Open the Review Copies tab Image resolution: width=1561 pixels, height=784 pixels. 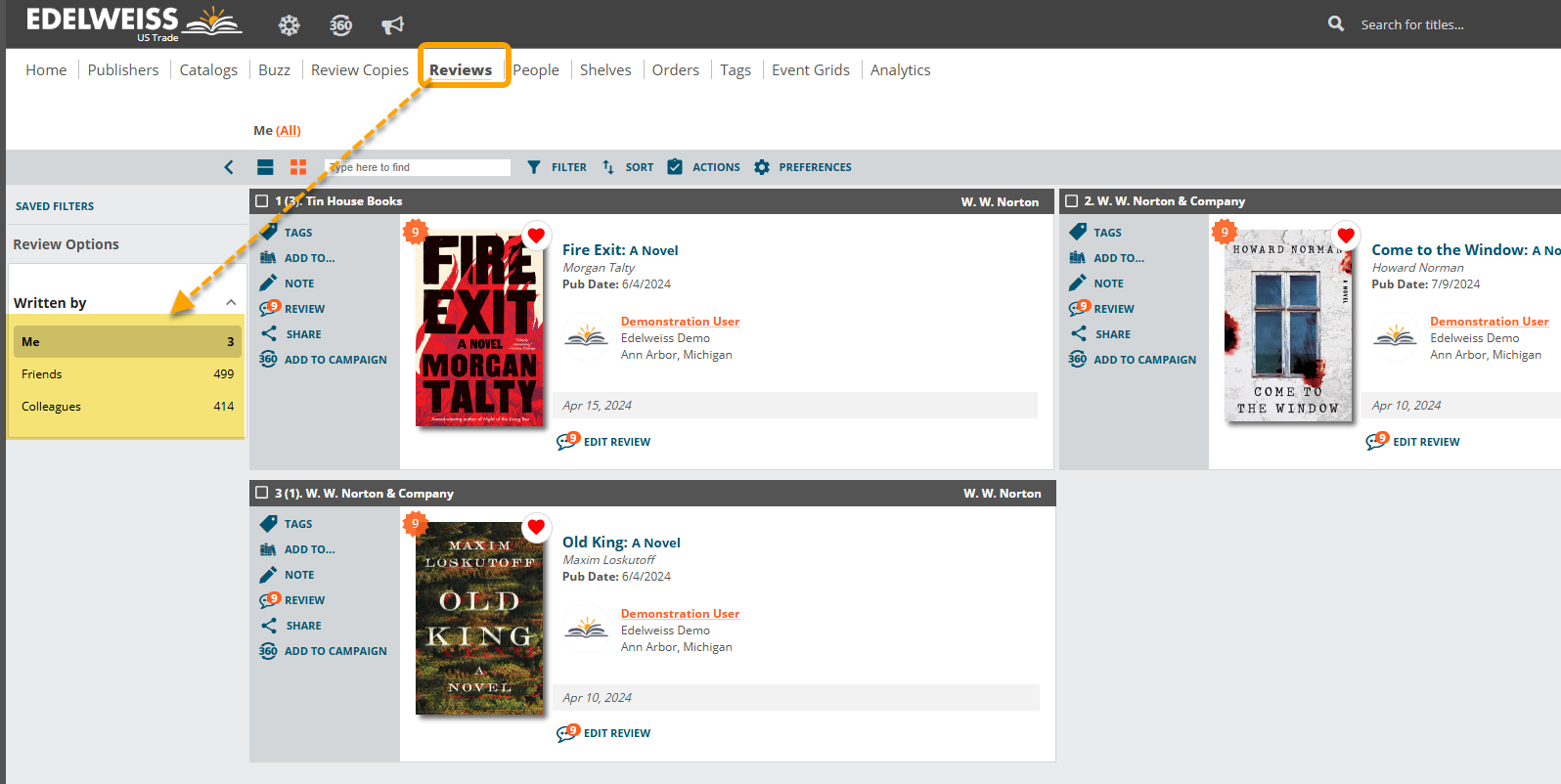360,69
